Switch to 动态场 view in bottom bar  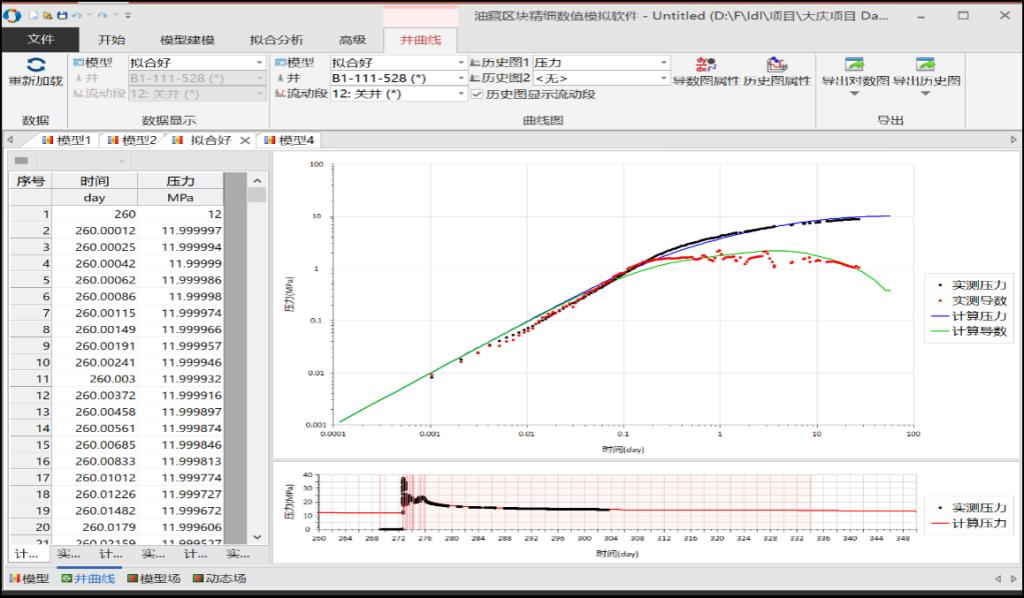point(218,578)
